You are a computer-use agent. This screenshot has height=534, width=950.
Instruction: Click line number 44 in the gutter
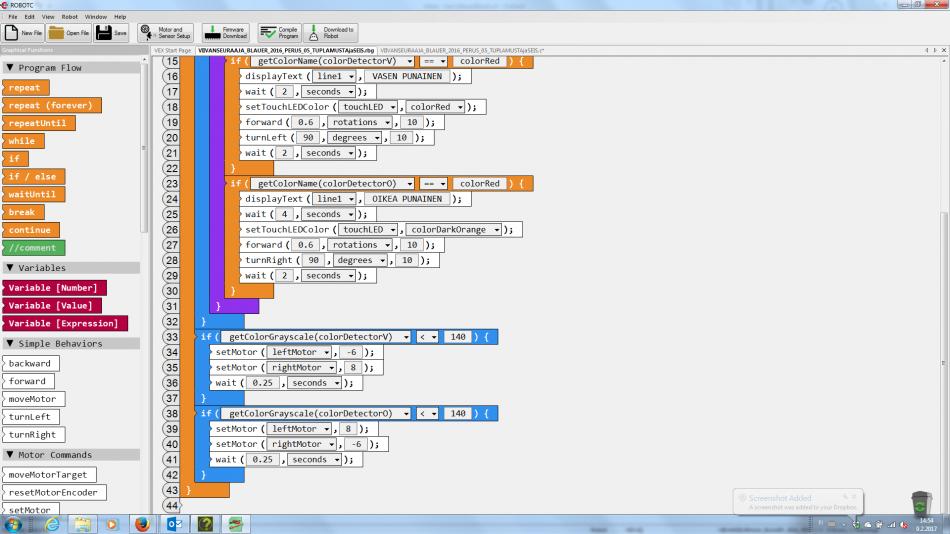point(171,506)
